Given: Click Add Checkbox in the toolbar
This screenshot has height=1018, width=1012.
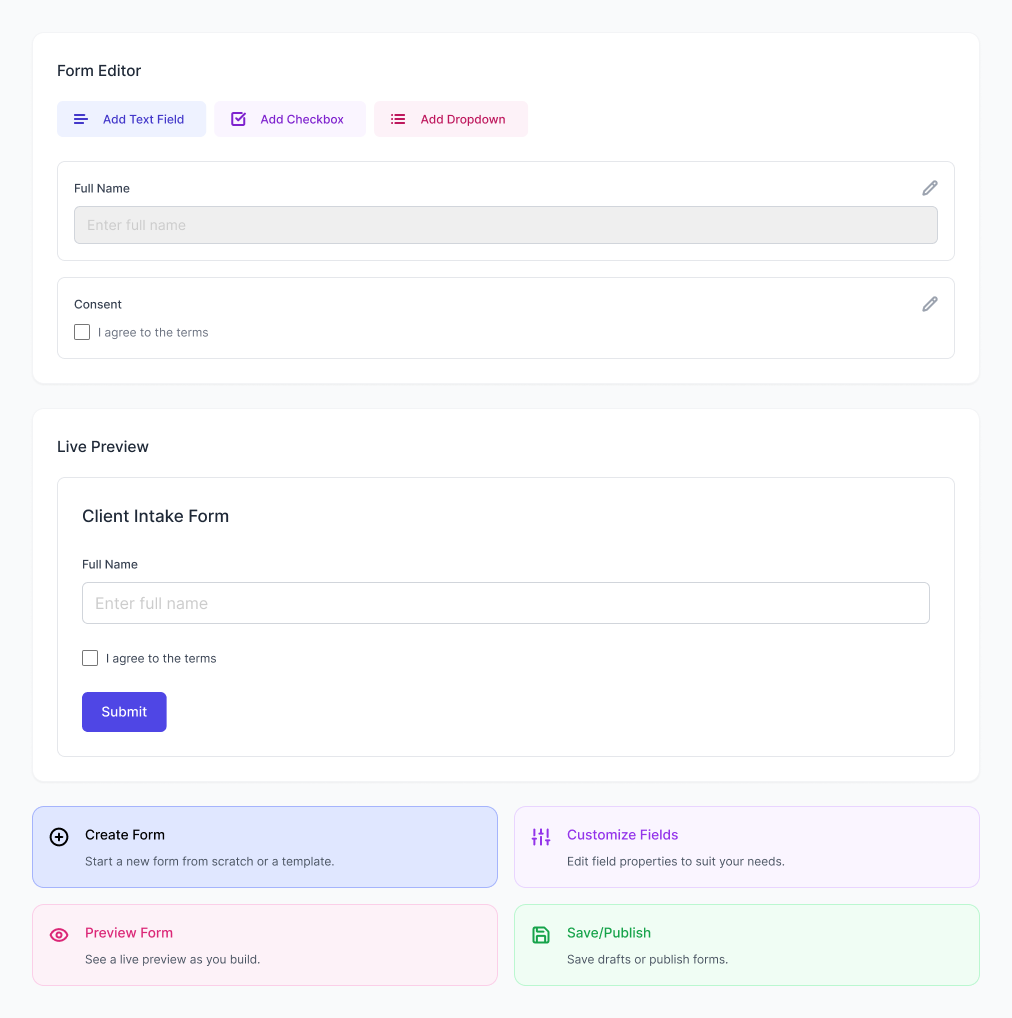Looking at the screenshot, I should (290, 118).
